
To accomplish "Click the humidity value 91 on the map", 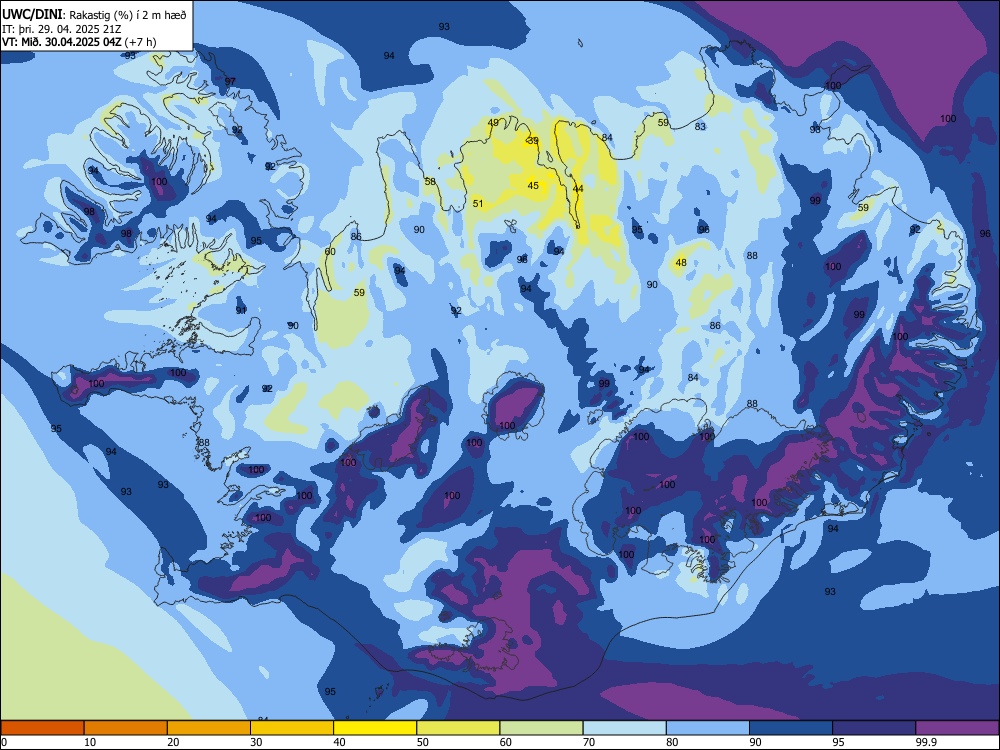I will (241, 311).
